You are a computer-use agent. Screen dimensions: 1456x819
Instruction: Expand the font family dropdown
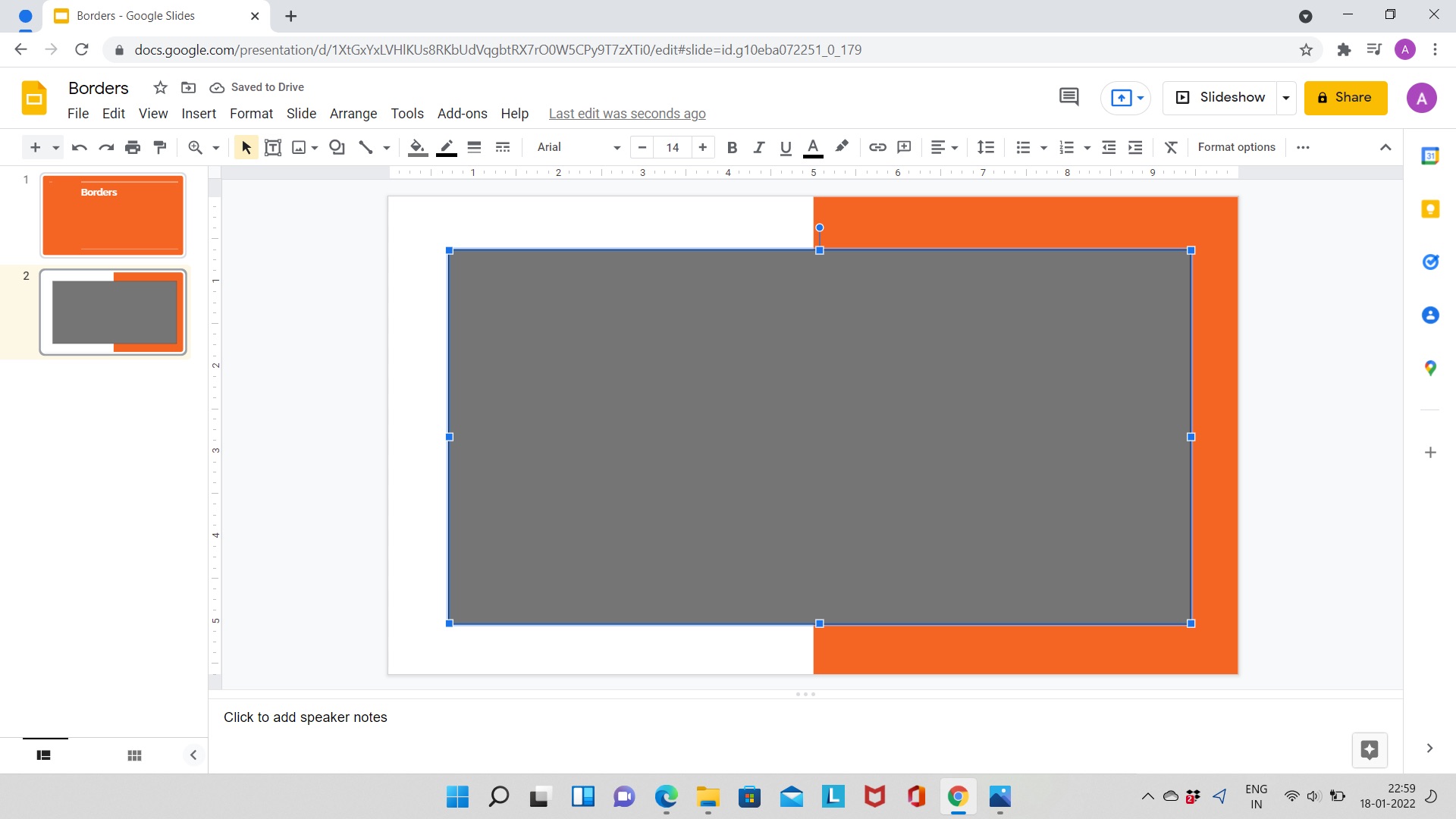(x=618, y=148)
